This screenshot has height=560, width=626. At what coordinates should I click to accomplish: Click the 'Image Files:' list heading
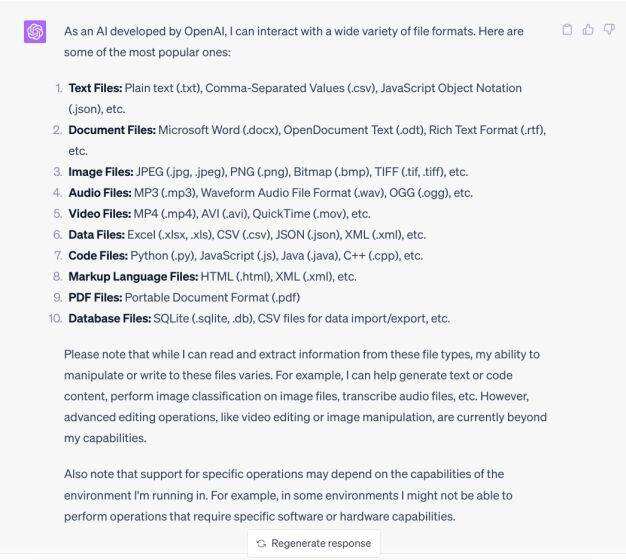pos(101,172)
